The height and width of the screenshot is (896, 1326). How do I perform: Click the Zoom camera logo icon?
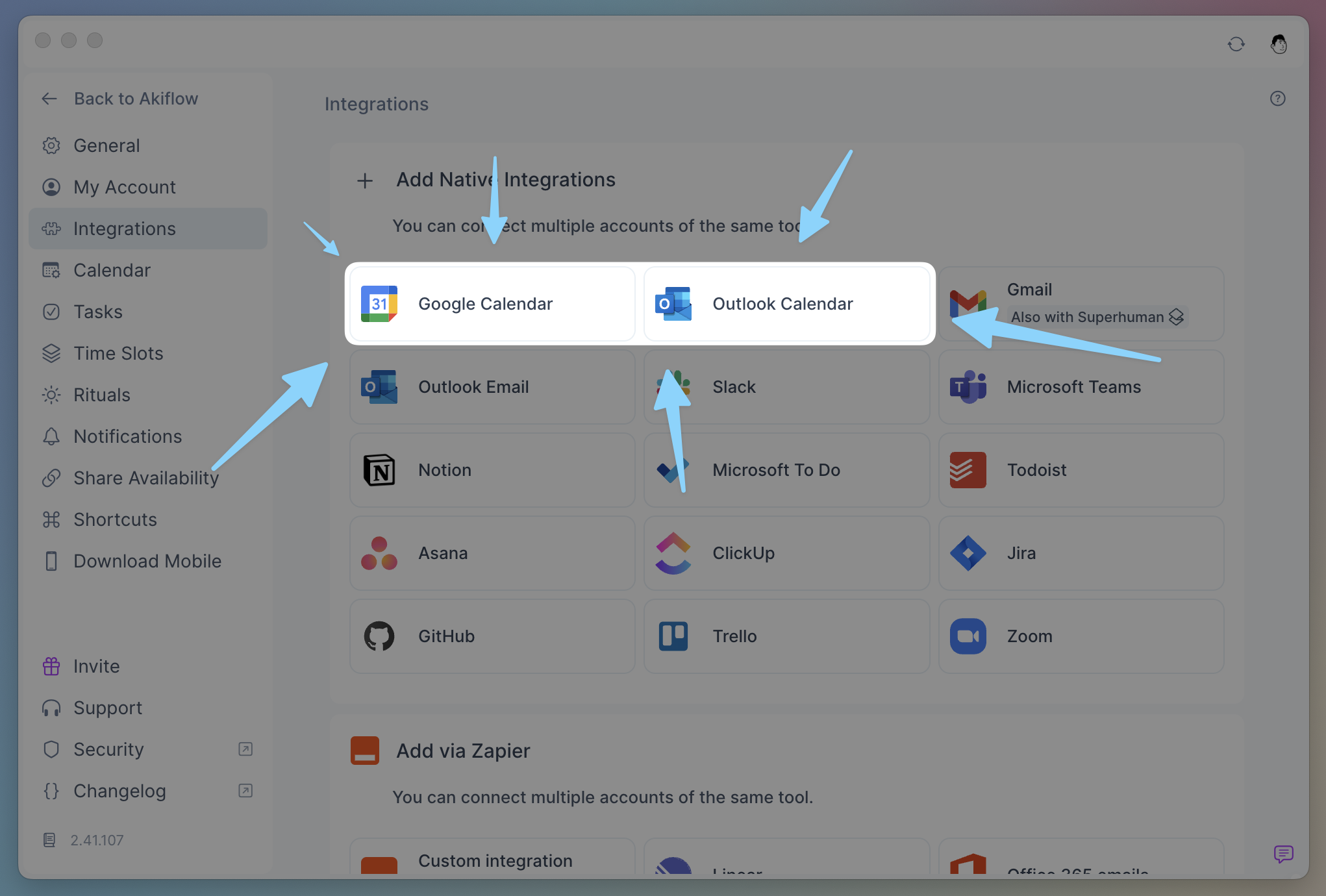[968, 636]
